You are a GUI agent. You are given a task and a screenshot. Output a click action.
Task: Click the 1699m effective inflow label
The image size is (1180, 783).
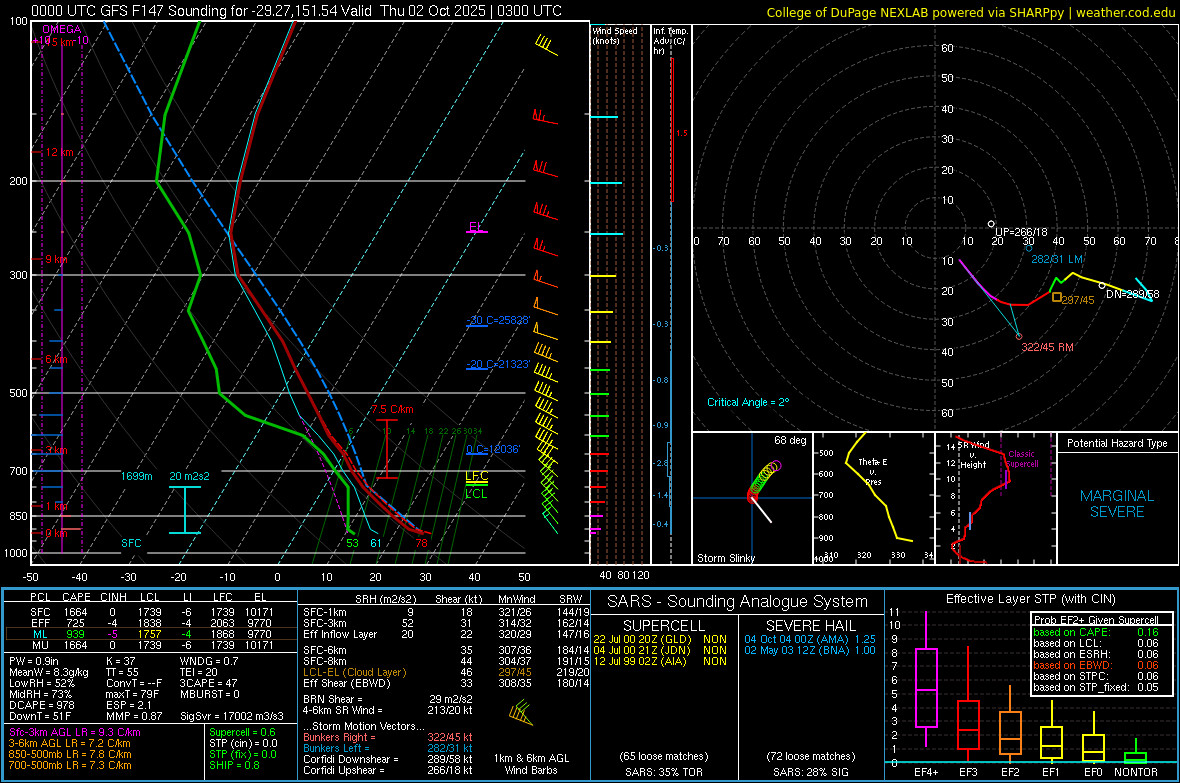(x=136, y=477)
